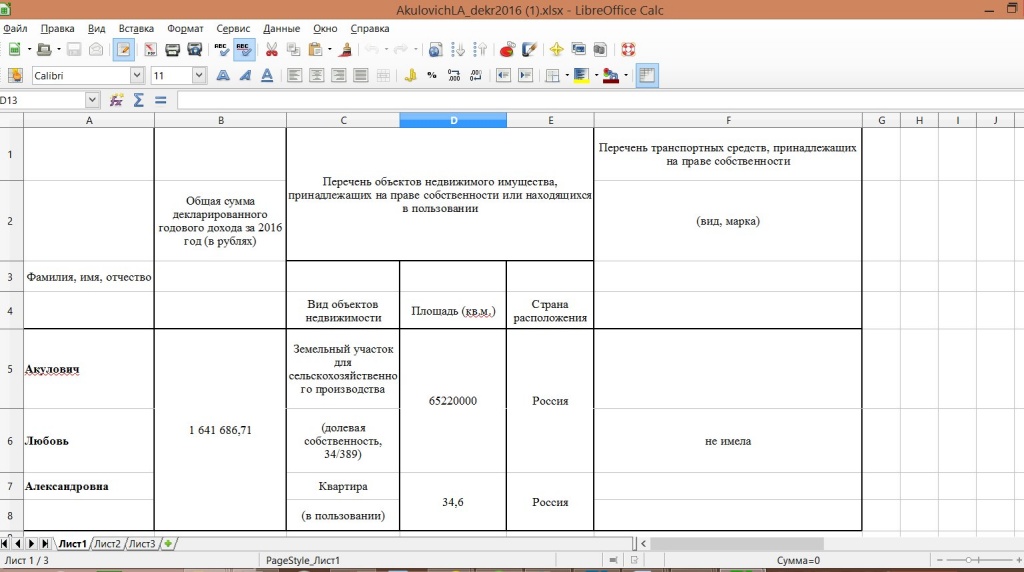1024x572 pixels.
Task: Open the Navigator star icon
Action: [x=556, y=50]
